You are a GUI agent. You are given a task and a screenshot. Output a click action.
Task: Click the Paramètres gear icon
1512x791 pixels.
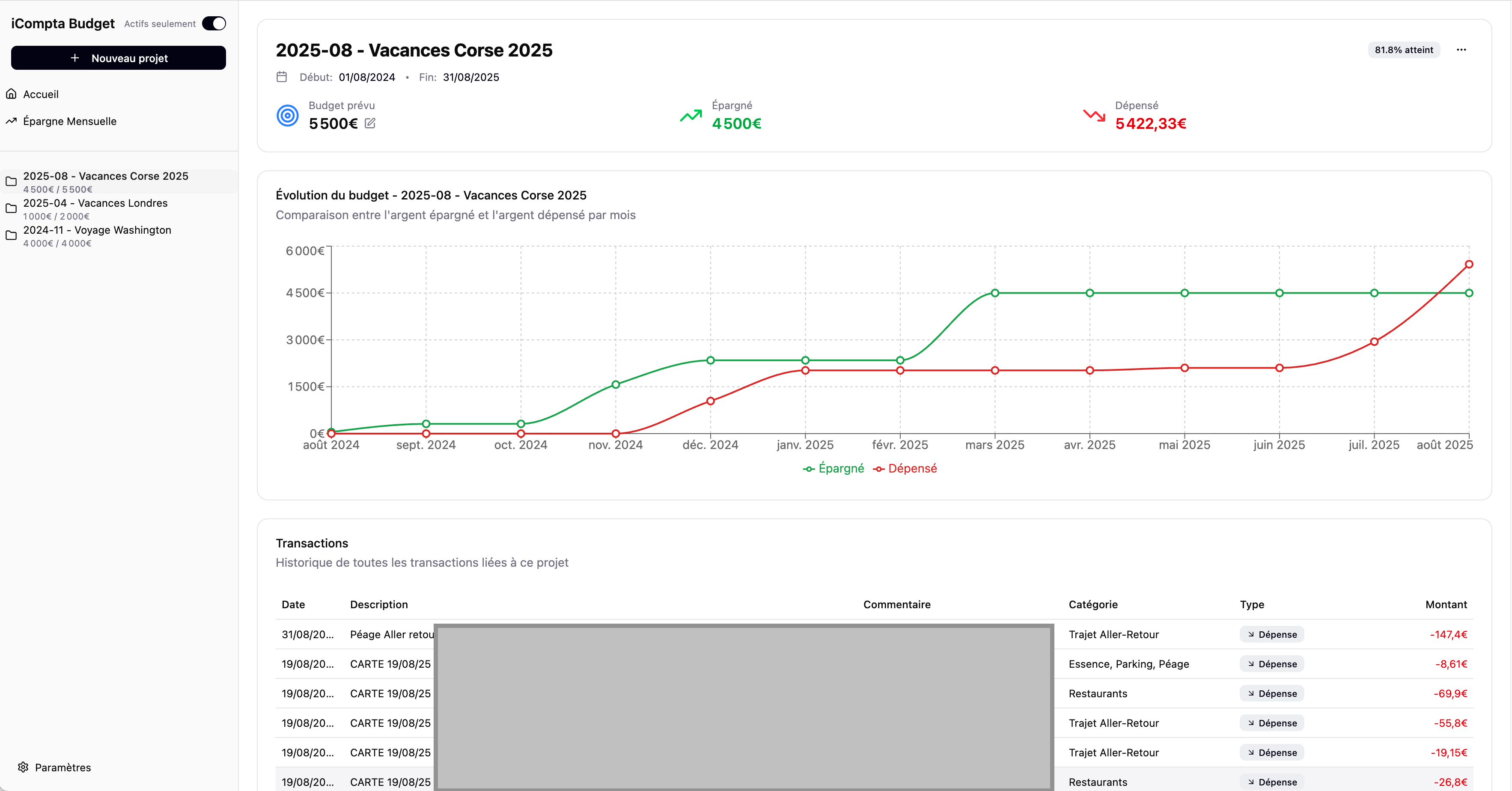[x=23, y=767]
